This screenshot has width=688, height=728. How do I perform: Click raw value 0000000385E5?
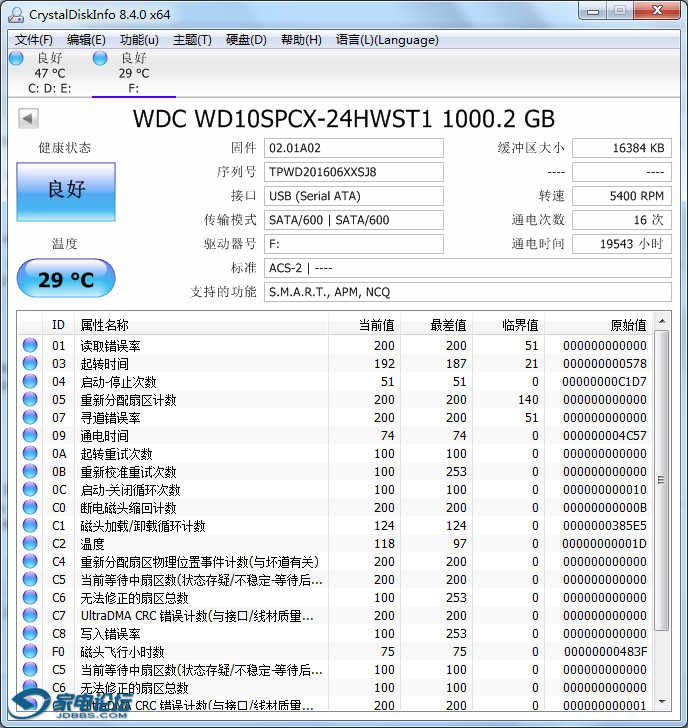click(x=604, y=526)
